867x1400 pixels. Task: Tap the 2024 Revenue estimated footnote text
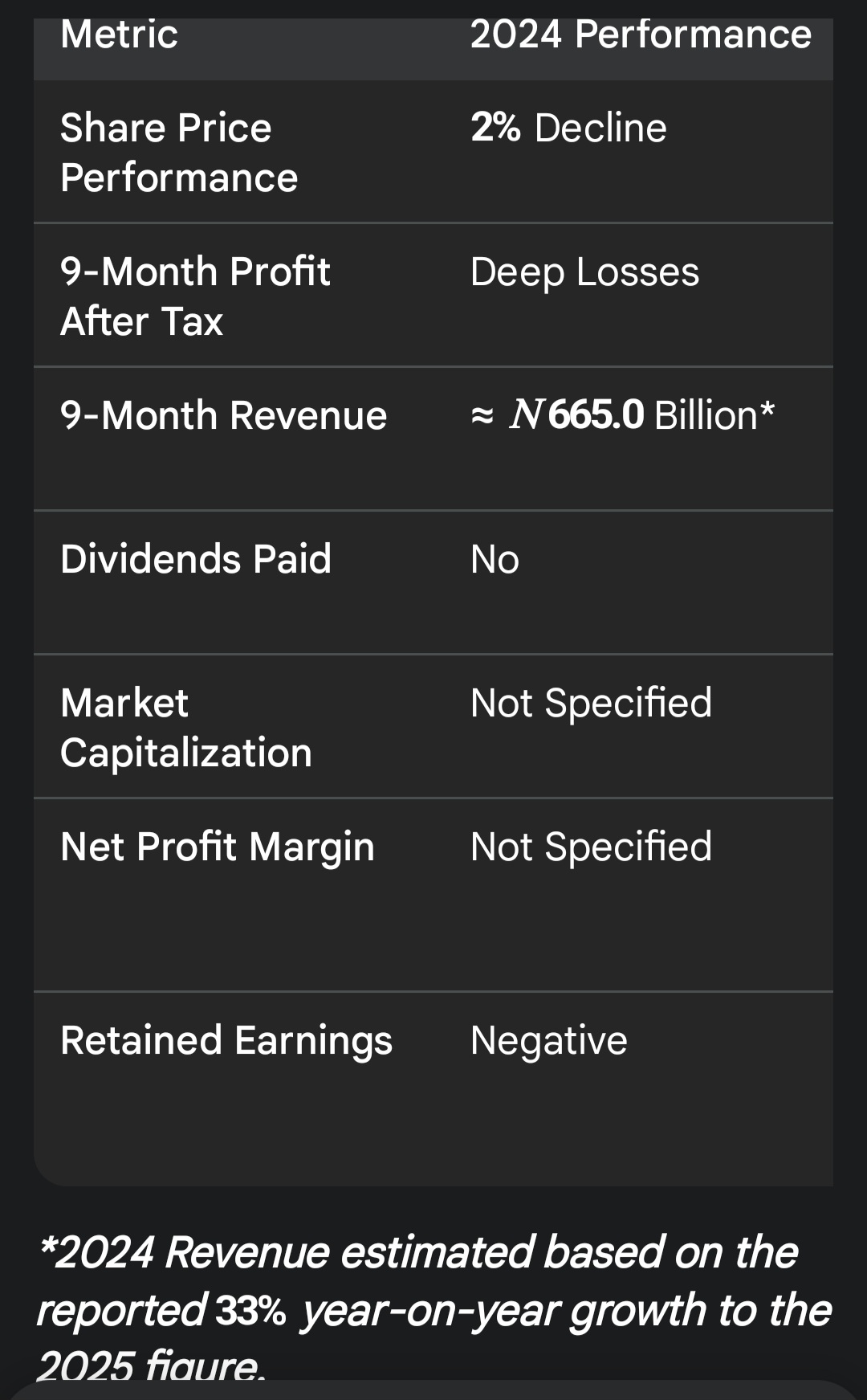(x=417, y=1253)
